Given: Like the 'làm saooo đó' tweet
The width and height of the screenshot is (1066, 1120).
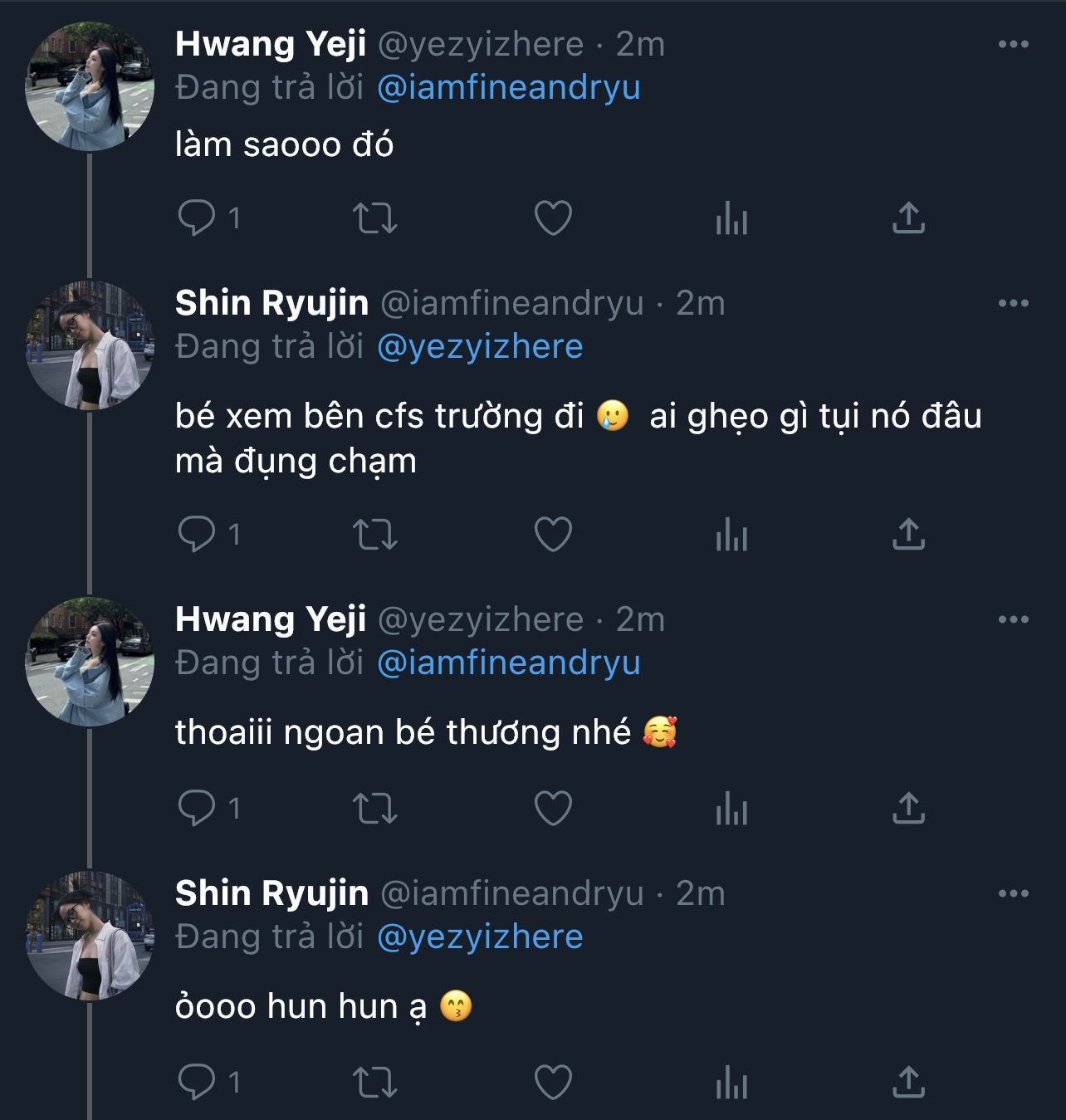Looking at the screenshot, I should (x=553, y=218).
